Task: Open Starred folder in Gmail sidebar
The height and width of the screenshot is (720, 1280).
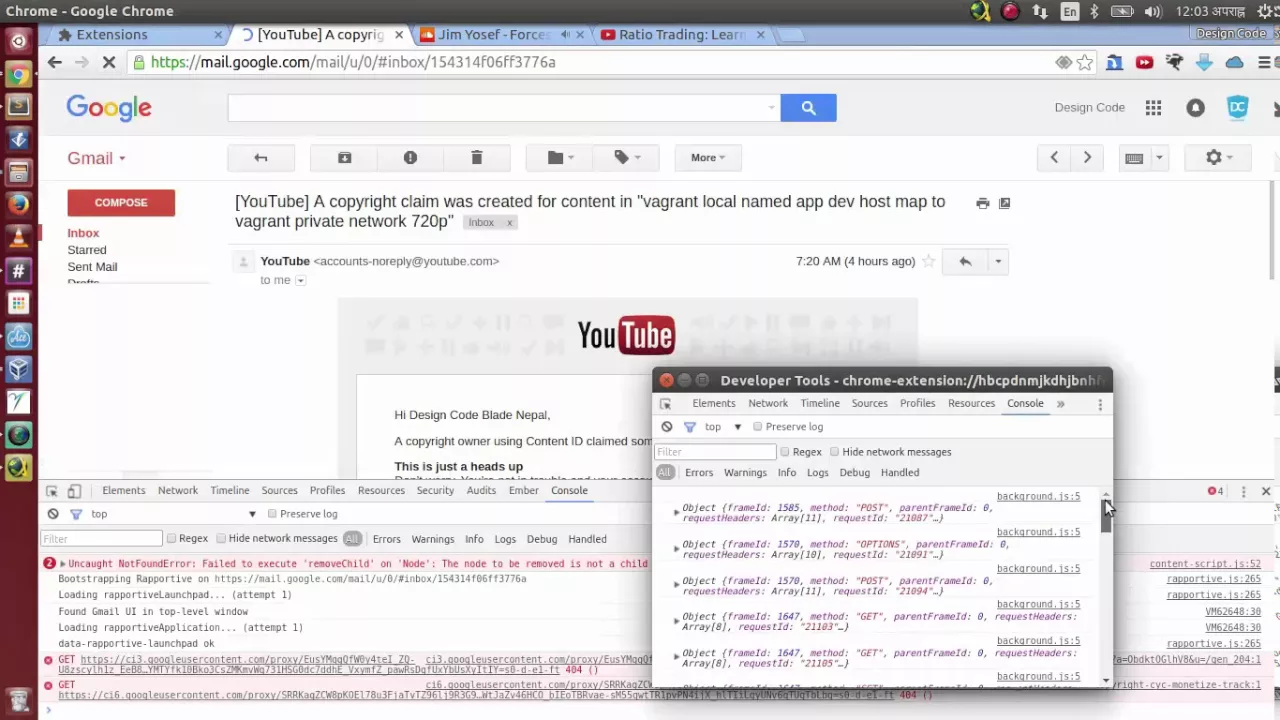Action: 87,250
